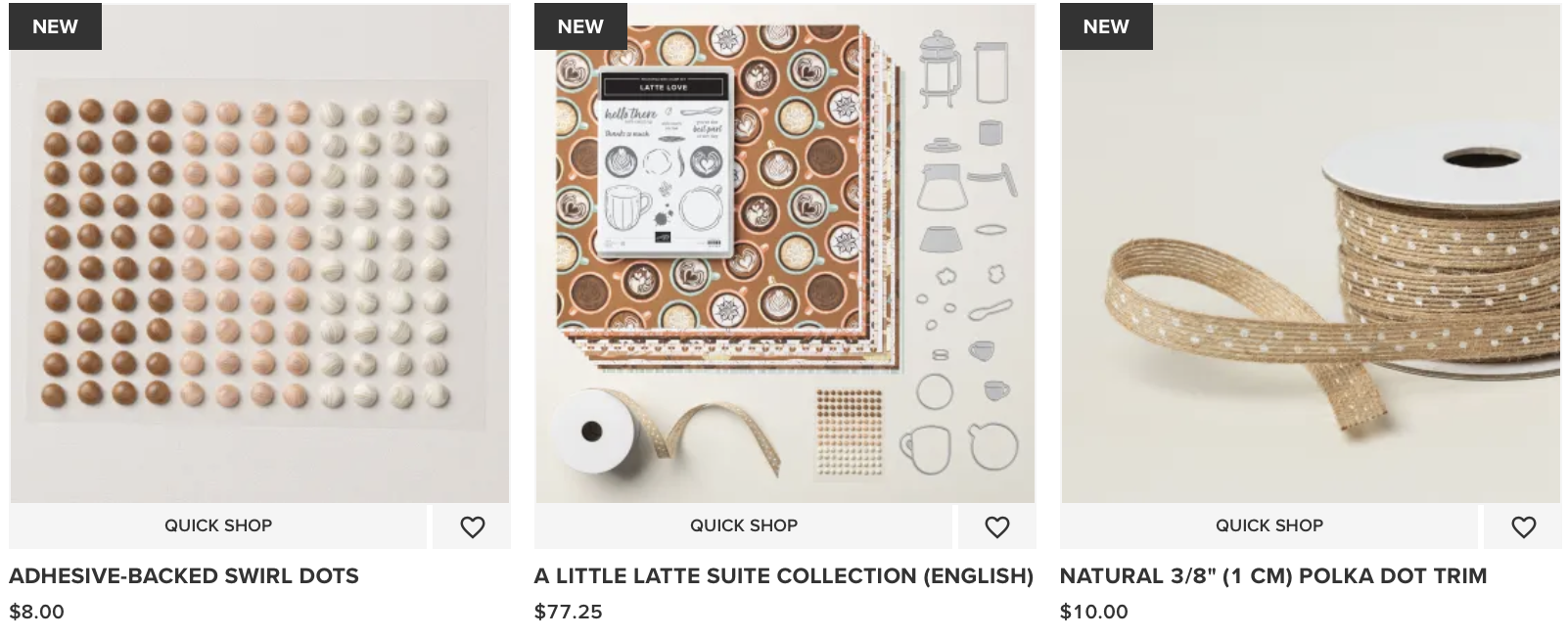Screen dimensions: 1568x638
Task: Click the NEW badge on Latte Suite Collection
Action: point(580,27)
